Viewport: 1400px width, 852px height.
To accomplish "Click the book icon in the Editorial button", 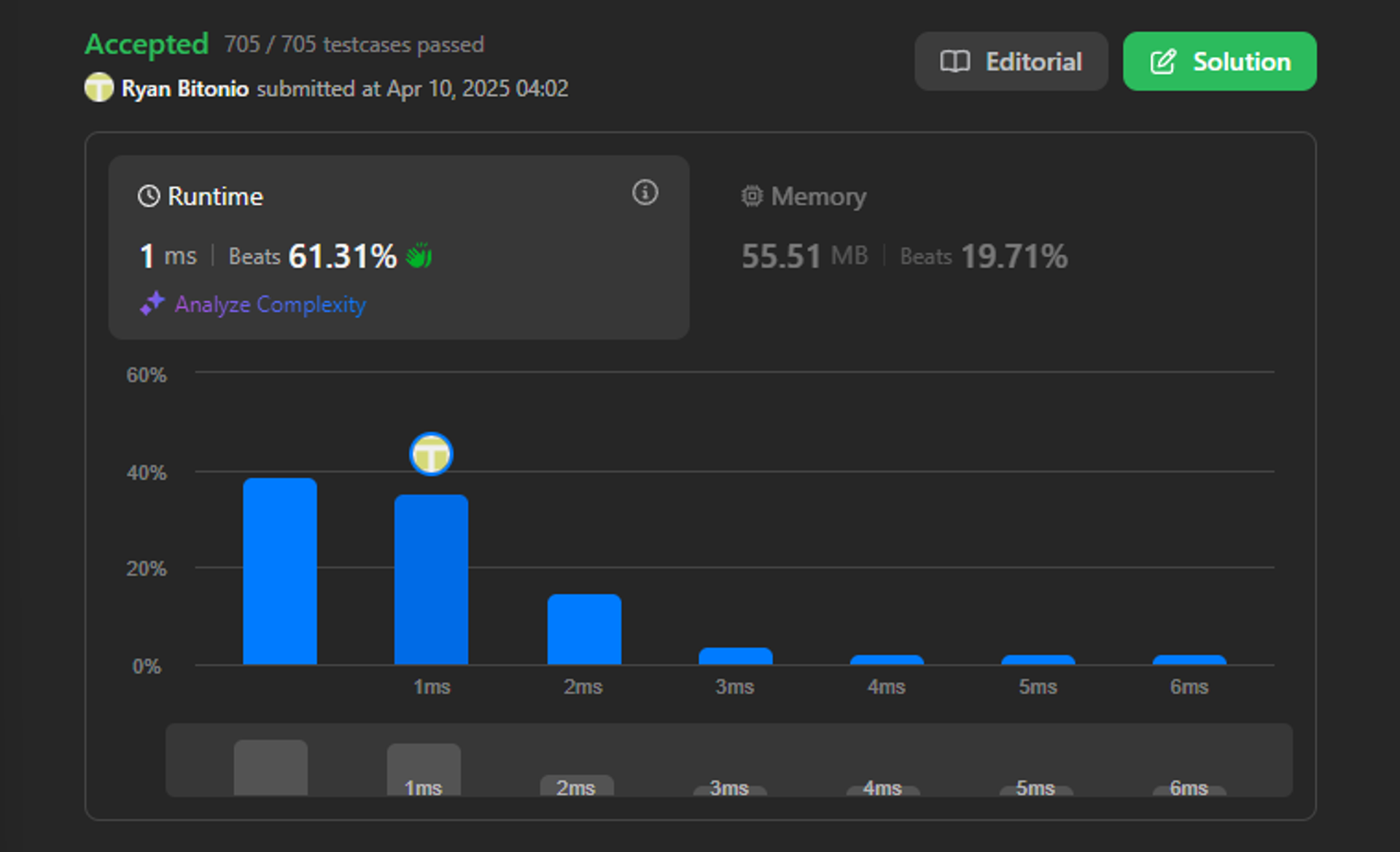I will [x=954, y=61].
